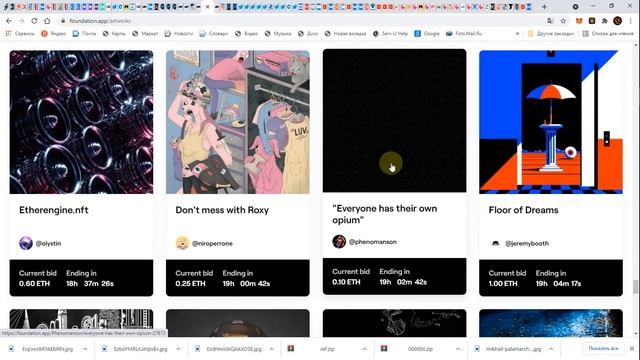Open the Don't mess with Roxy artwork image

point(238,122)
